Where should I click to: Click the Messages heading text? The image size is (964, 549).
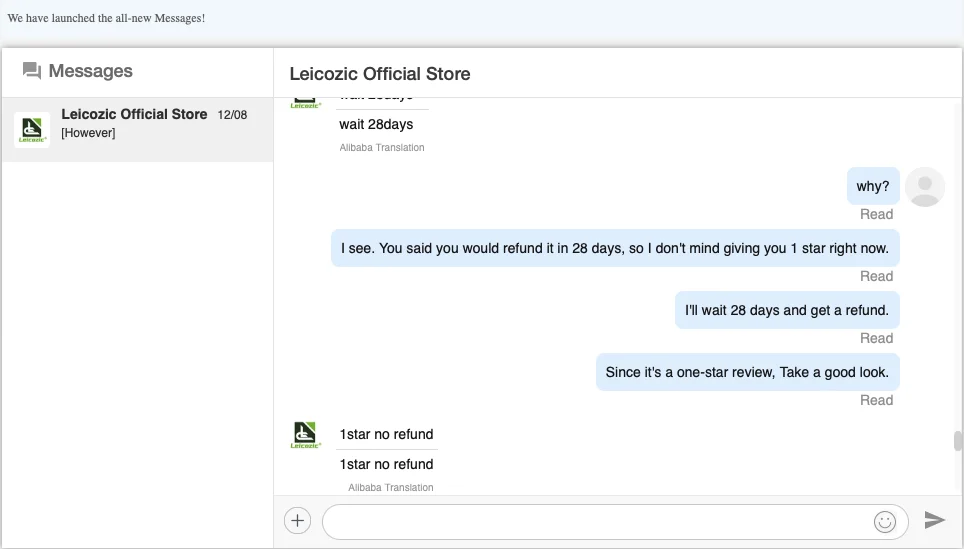tap(90, 71)
